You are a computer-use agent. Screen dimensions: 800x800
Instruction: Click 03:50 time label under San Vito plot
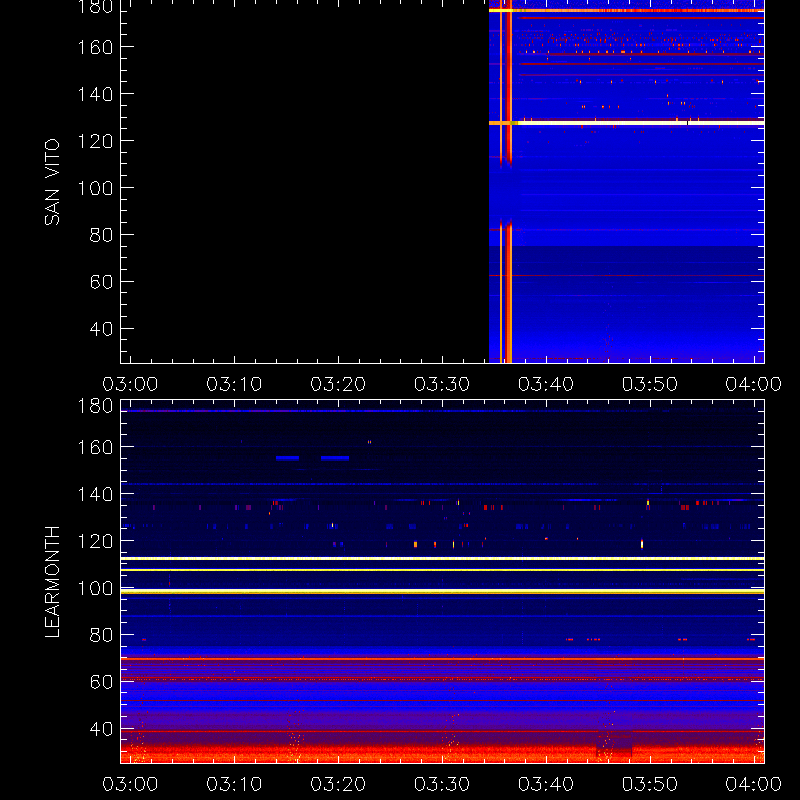point(649,384)
